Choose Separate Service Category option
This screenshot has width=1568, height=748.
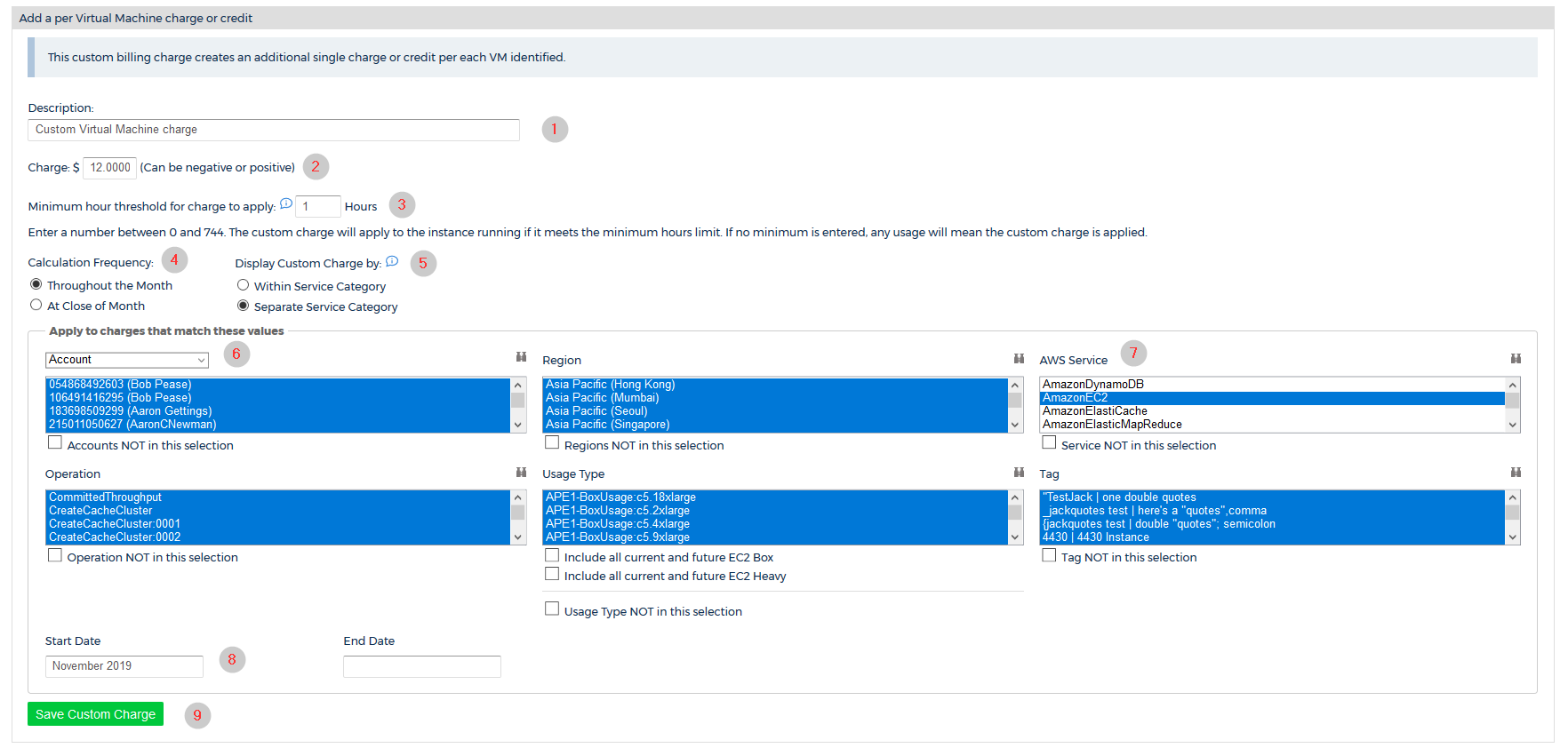click(243, 306)
